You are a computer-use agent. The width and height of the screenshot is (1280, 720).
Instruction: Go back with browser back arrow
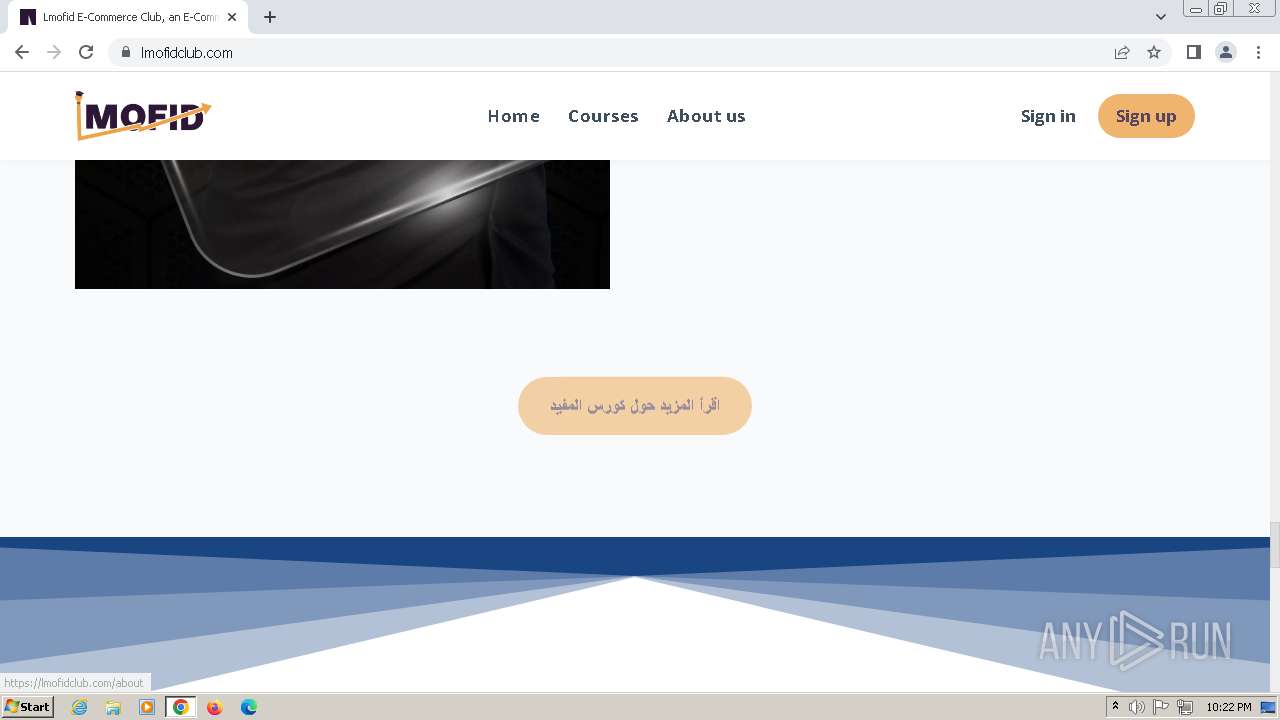(x=22, y=52)
